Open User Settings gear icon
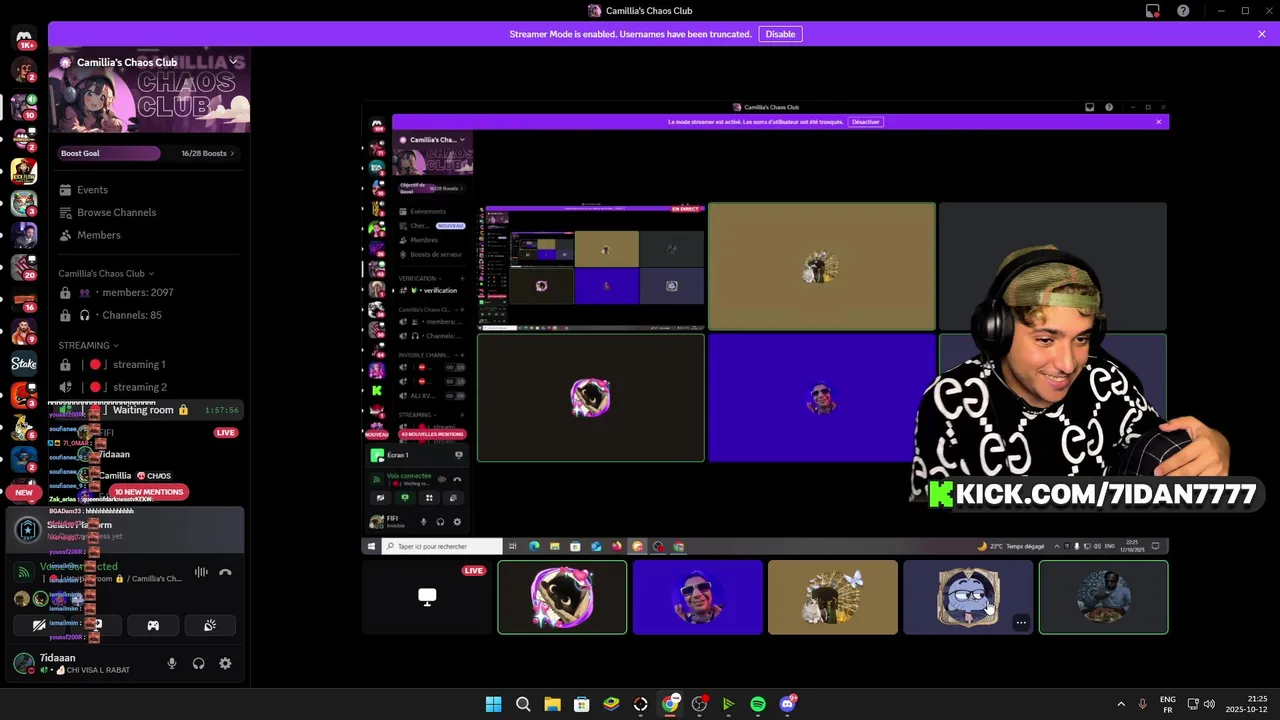Viewport: 1280px width, 720px height. pyautogui.click(x=225, y=663)
